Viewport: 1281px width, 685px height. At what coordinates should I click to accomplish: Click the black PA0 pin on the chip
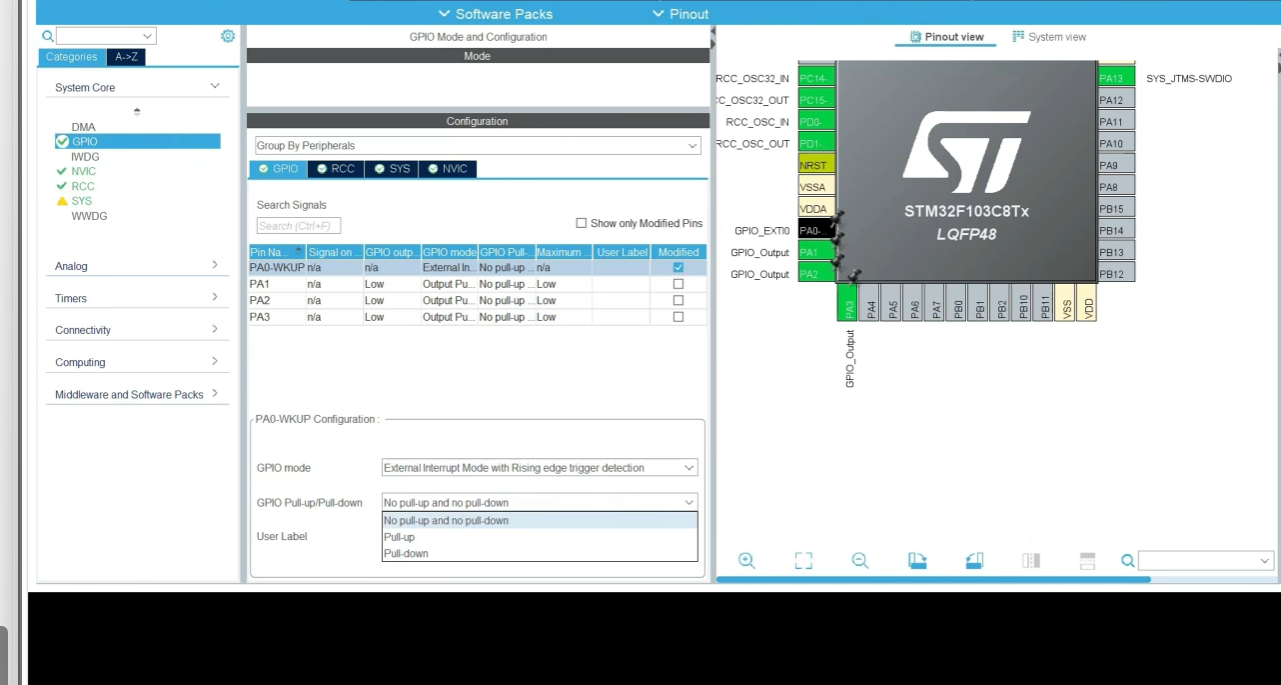point(816,230)
